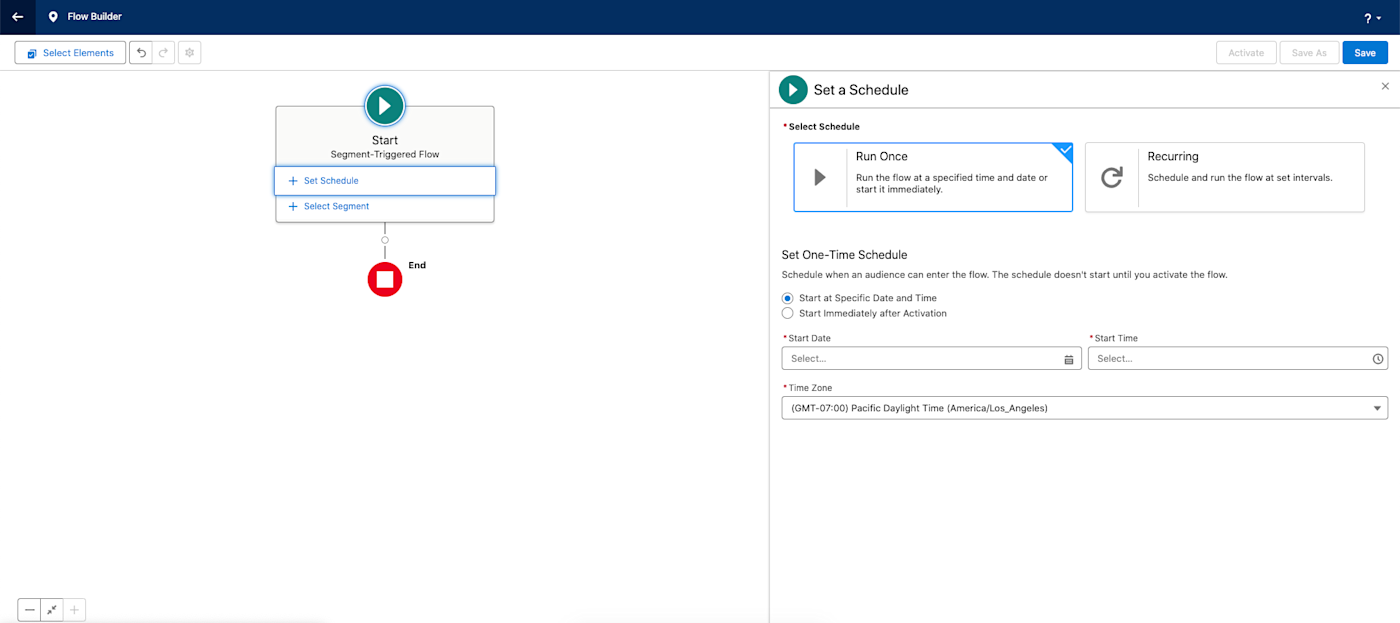This screenshot has height=623, width=1400.
Task: Redo the last change
Action: [x=164, y=53]
